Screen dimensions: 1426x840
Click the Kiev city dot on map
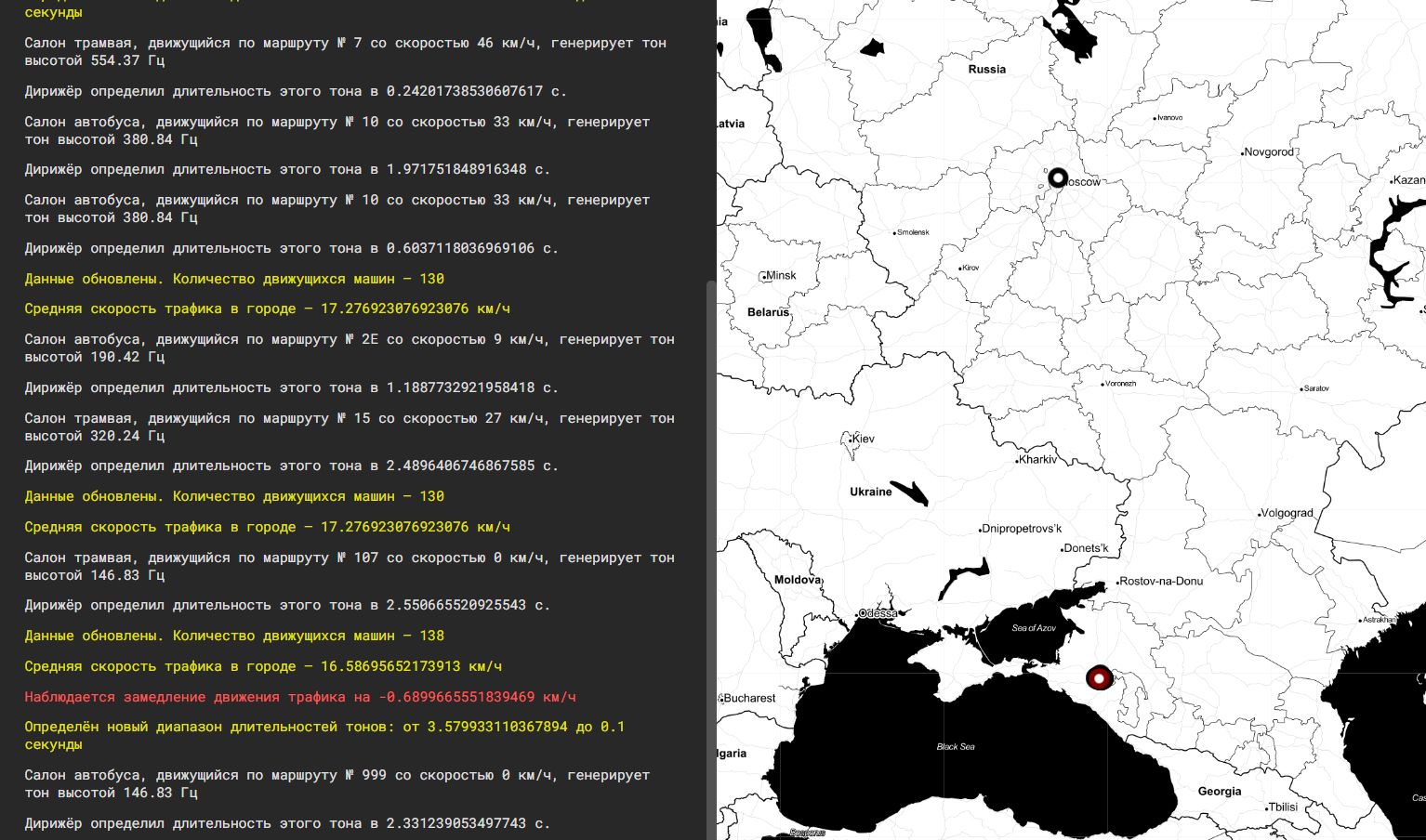pos(852,439)
